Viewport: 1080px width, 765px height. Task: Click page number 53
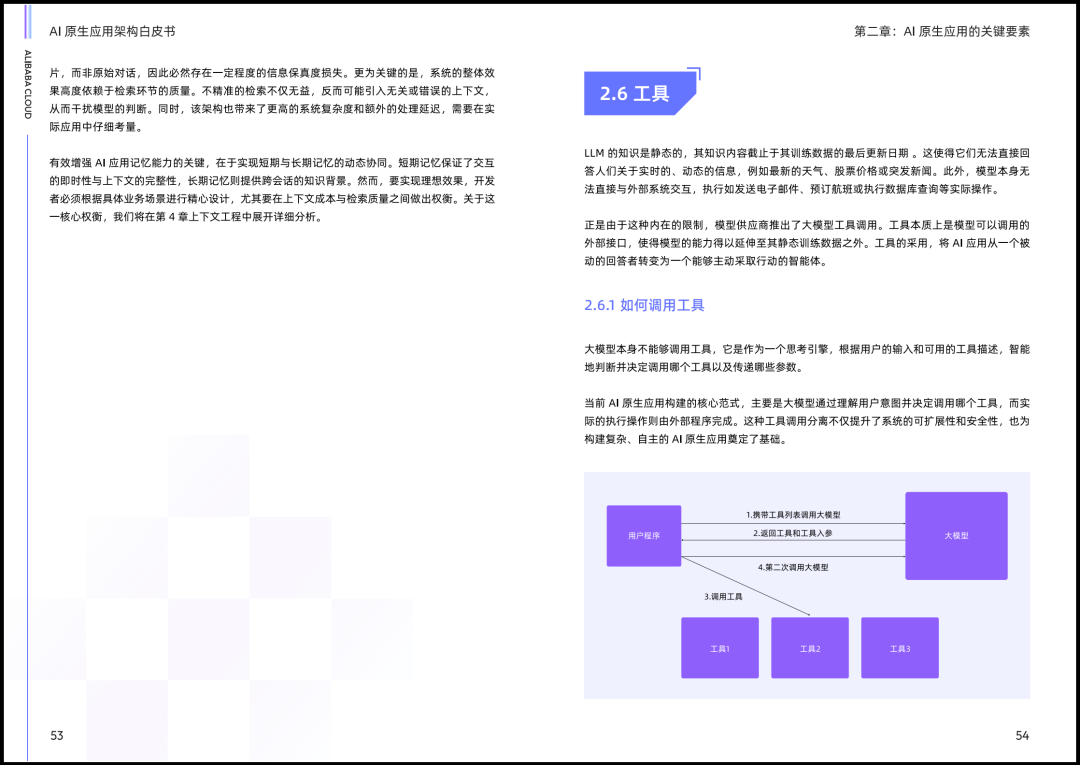tap(56, 735)
